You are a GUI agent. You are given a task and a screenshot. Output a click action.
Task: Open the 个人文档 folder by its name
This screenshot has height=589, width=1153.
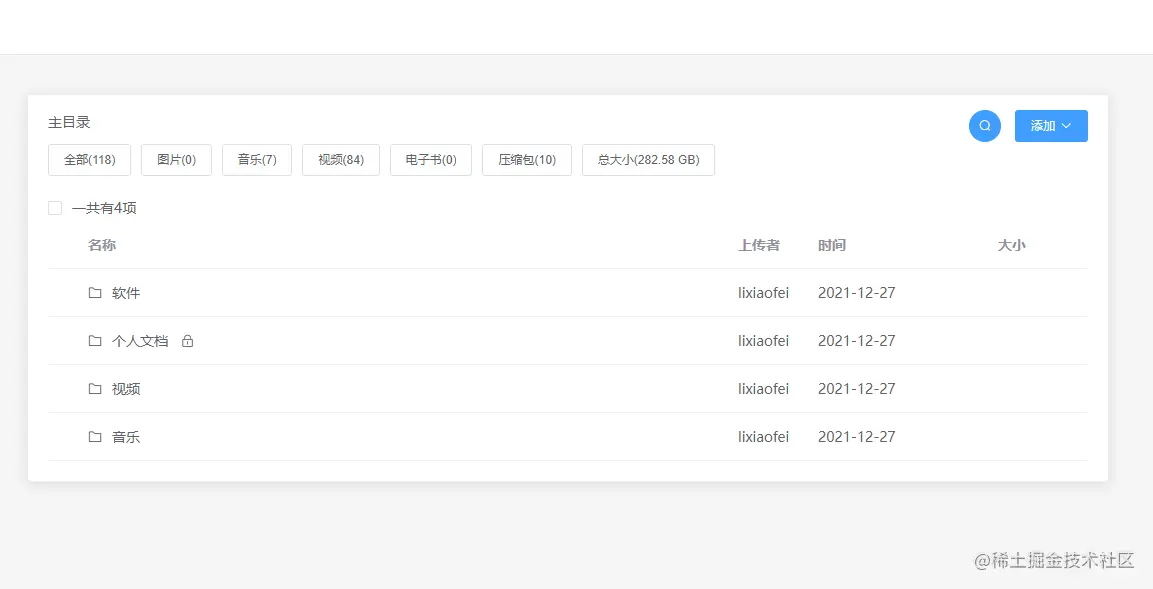(x=140, y=341)
